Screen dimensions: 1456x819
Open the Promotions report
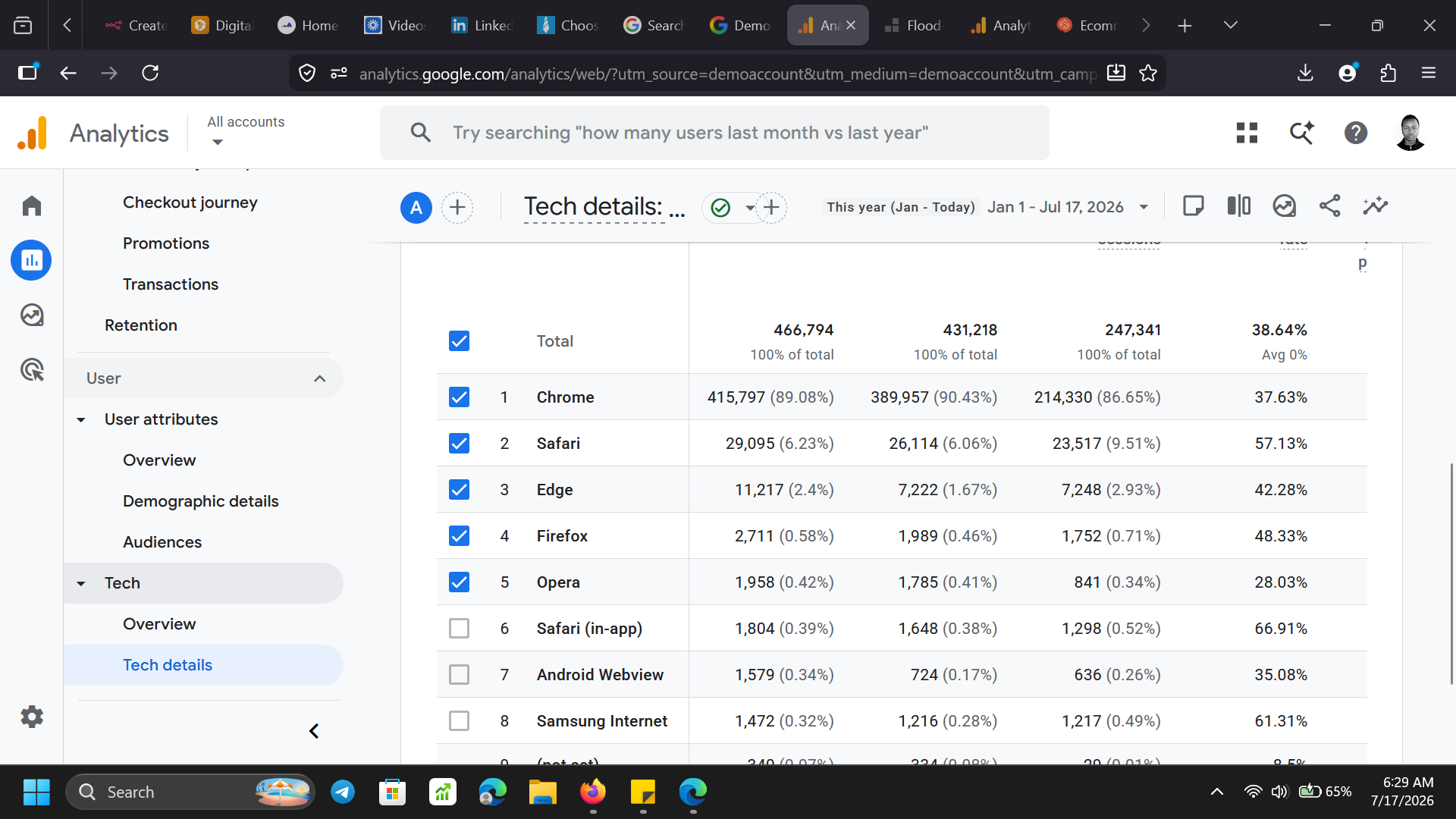point(166,243)
